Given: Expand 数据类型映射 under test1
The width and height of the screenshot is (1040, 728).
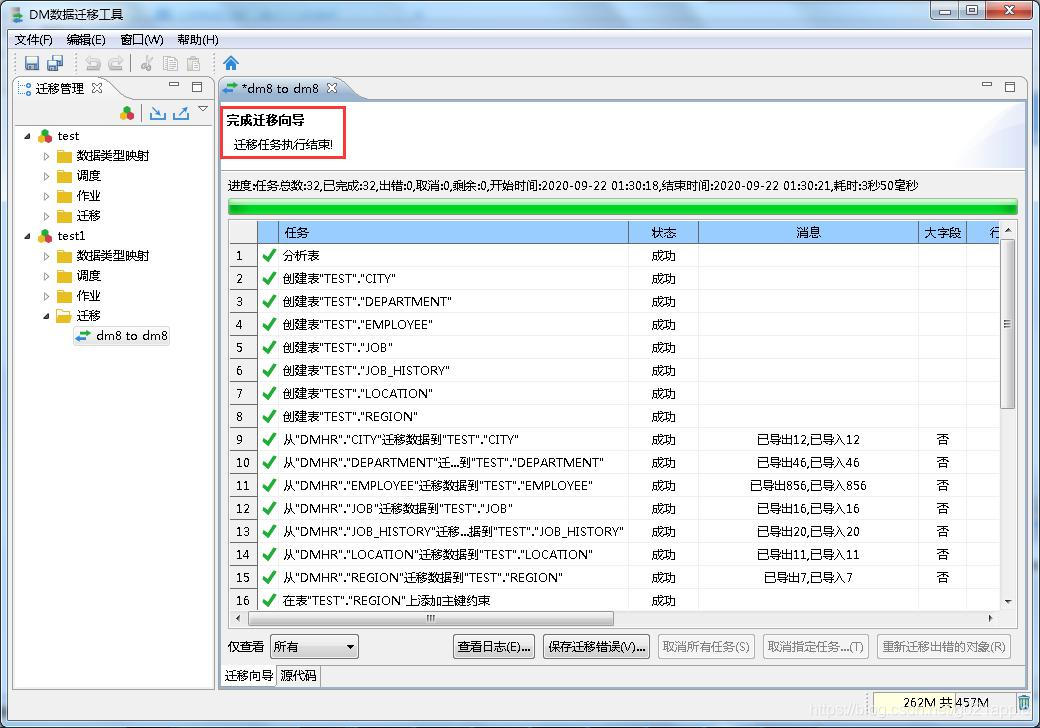Looking at the screenshot, I should click(x=46, y=256).
